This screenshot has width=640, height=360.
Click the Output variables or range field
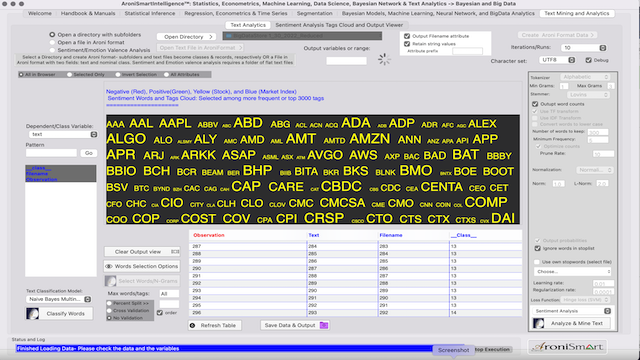(346, 61)
